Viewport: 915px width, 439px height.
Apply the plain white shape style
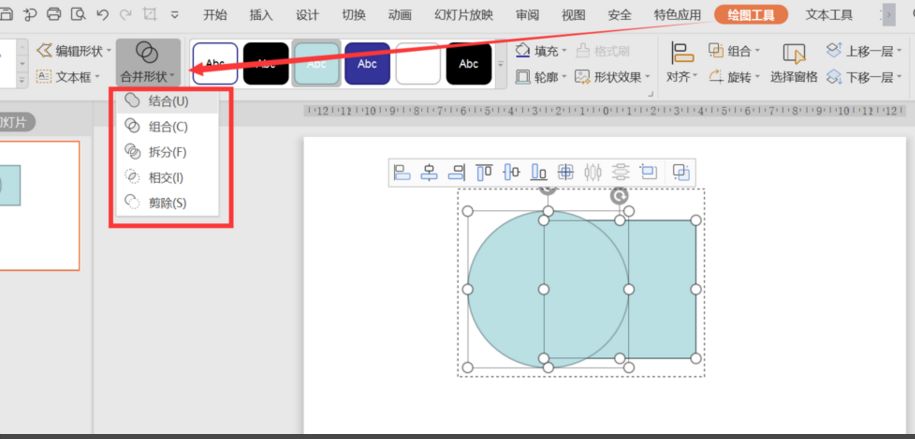(418, 64)
